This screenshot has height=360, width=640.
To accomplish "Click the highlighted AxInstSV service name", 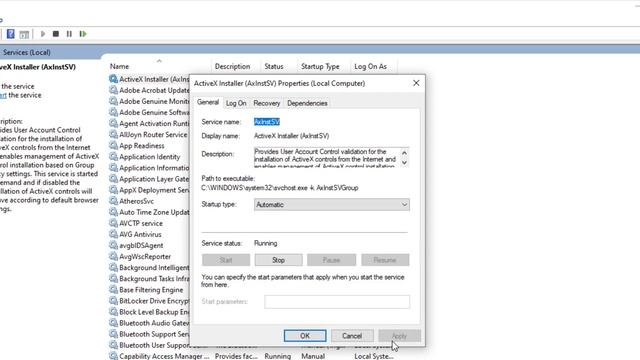I will point(267,122).
